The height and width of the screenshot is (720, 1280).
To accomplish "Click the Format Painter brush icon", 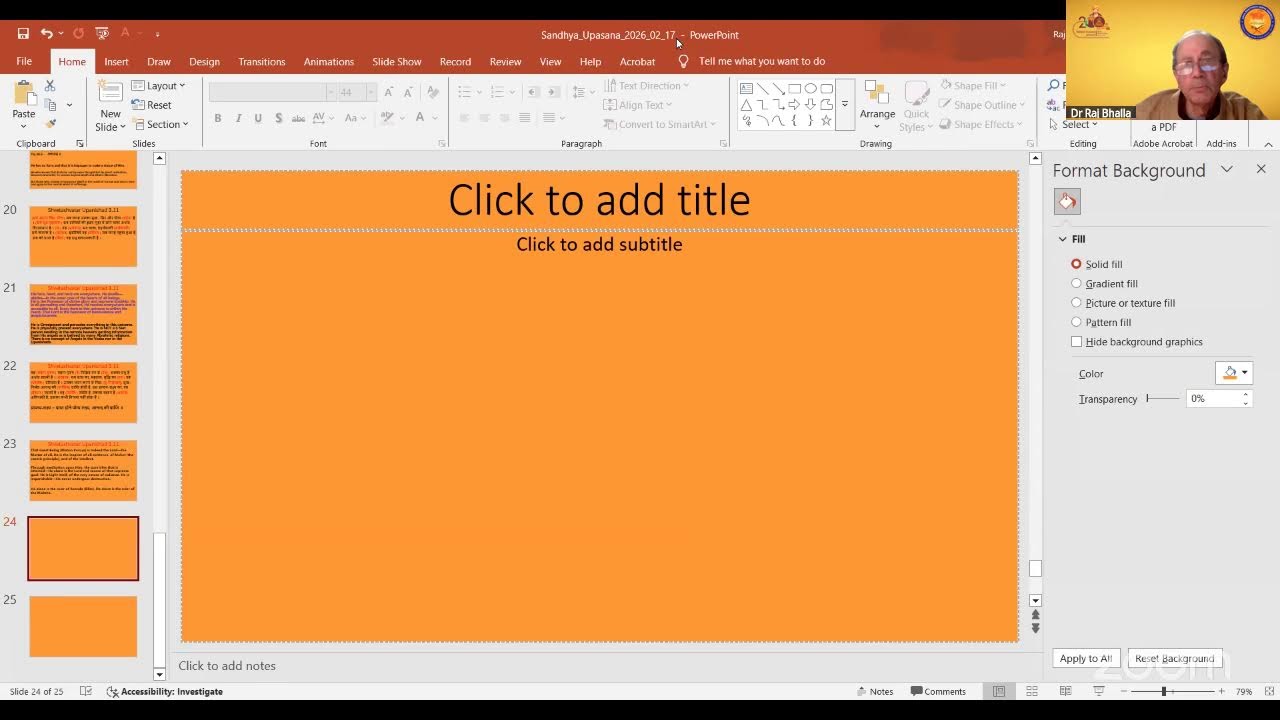I will [50, 124].
